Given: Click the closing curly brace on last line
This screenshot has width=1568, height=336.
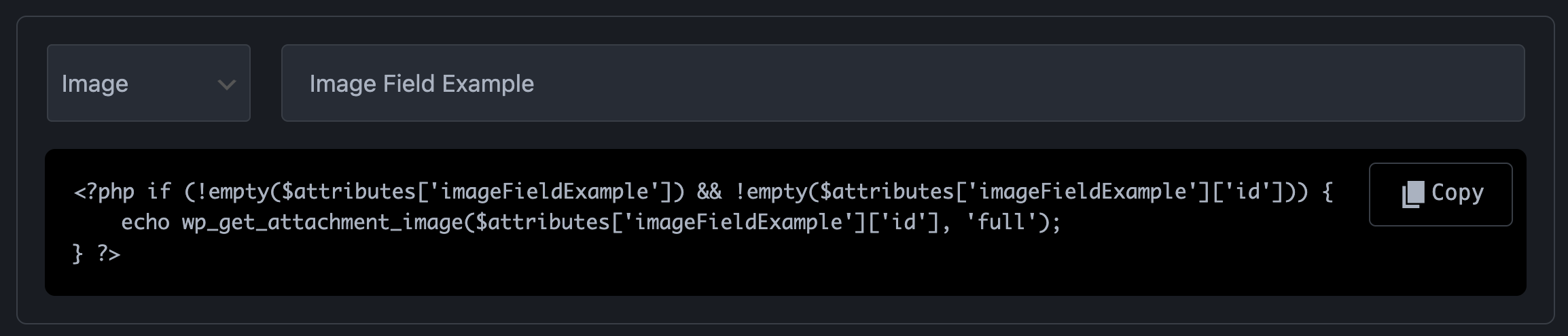Looking at the screenshot, I should pos(78,254).
